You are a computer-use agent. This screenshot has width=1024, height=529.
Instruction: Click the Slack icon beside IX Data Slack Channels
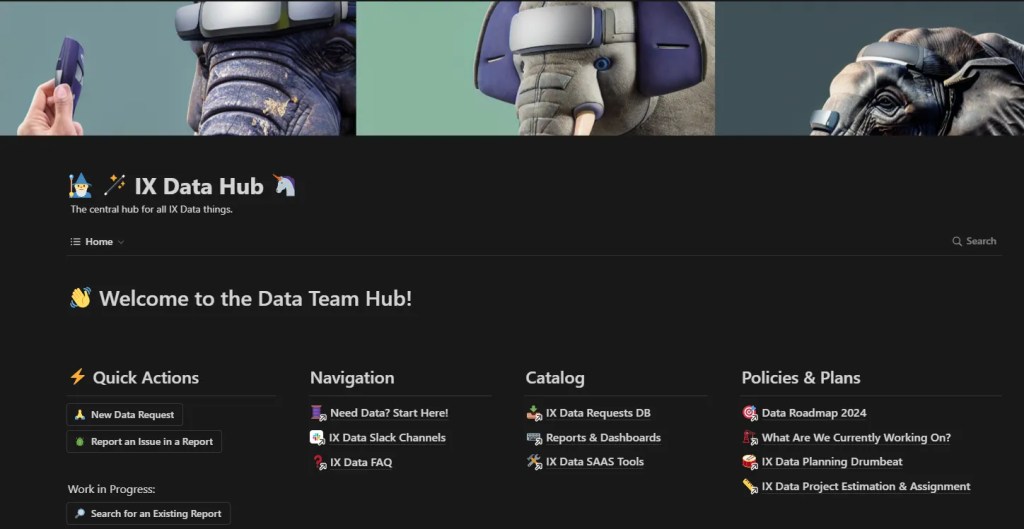[x=318, y=438]
